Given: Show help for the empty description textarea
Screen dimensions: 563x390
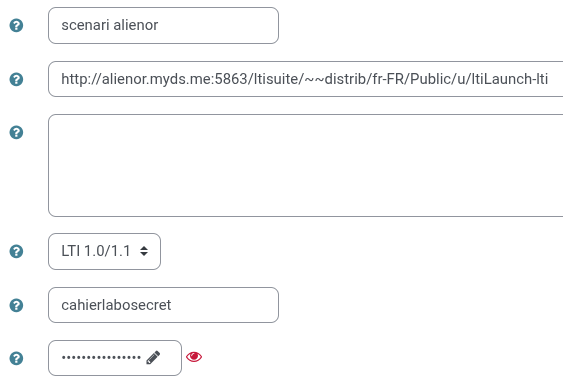Looking at the screenshot, I should click(x=16, y=133).
